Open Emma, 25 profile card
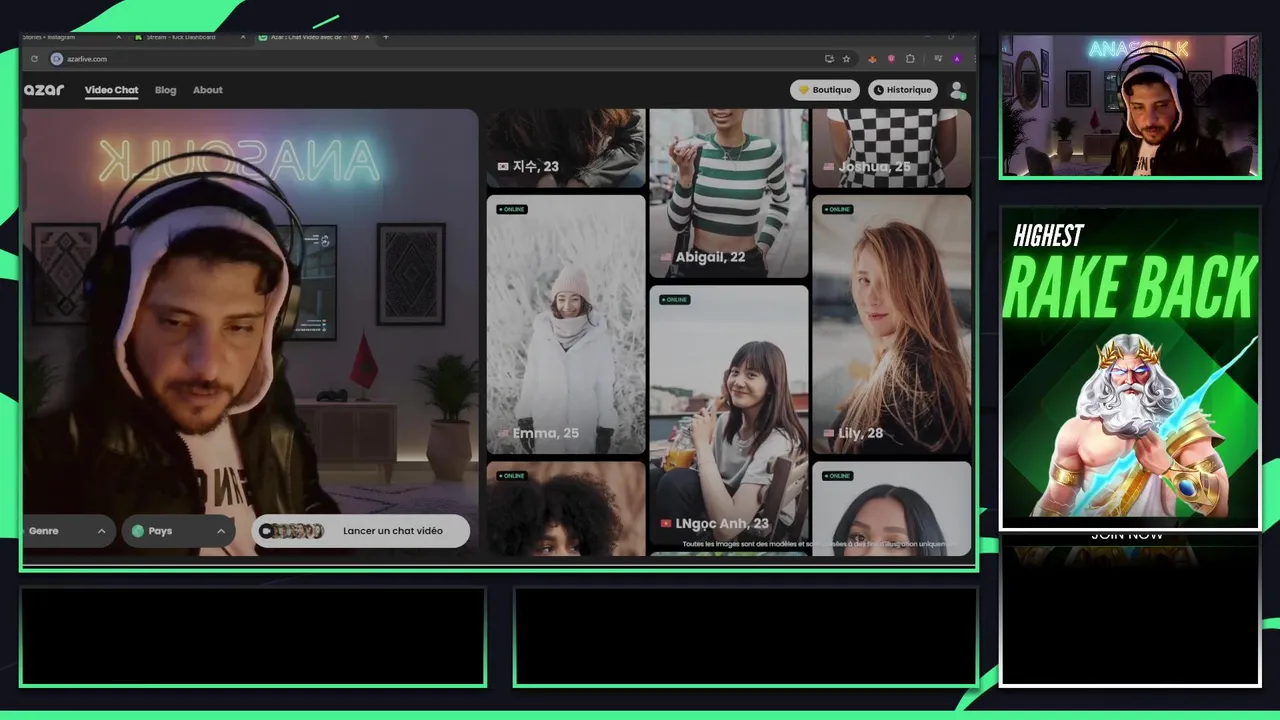 [566, 325]
